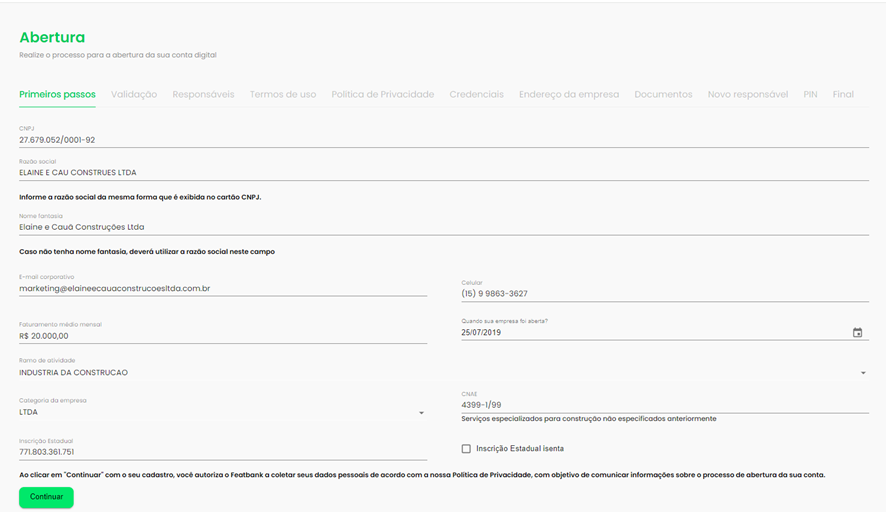
Task: Open the PIN tab
Action: (810, 94)
